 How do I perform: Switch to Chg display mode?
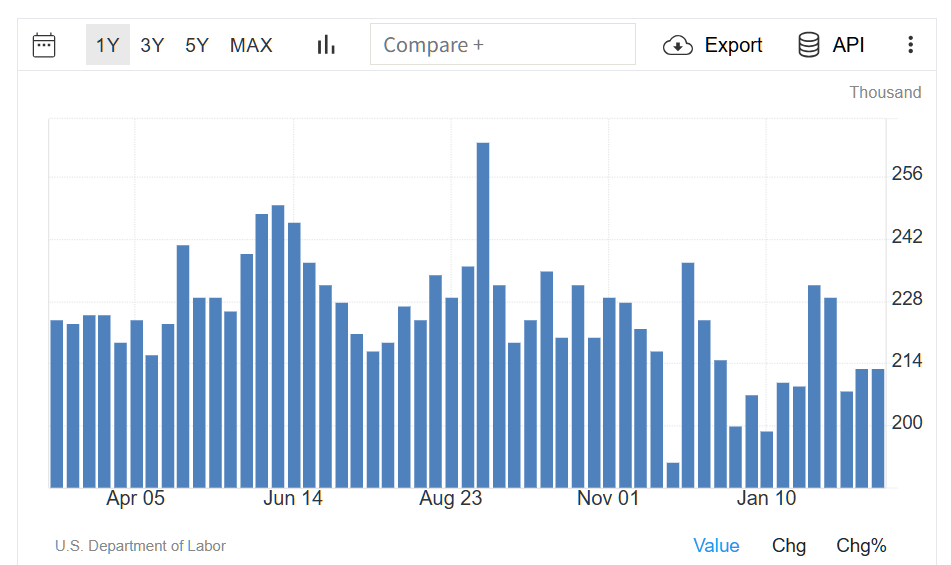[x=788, y=545]
